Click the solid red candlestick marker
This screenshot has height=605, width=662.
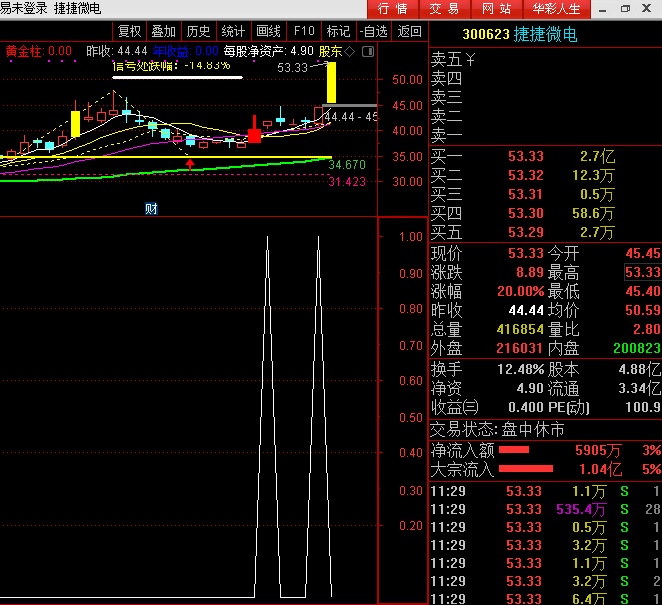click(x=254, y=135)
